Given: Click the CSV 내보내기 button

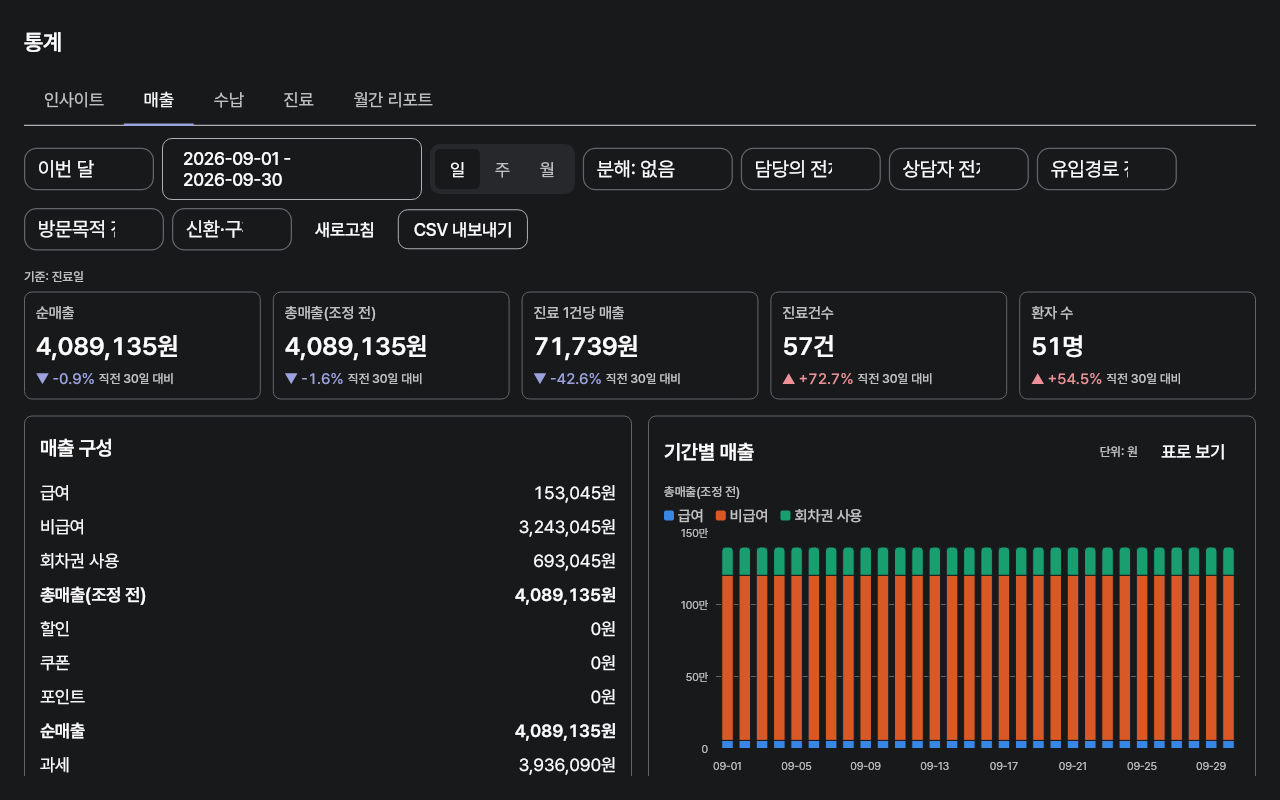Looking at the screenshot, I should 463,229.
